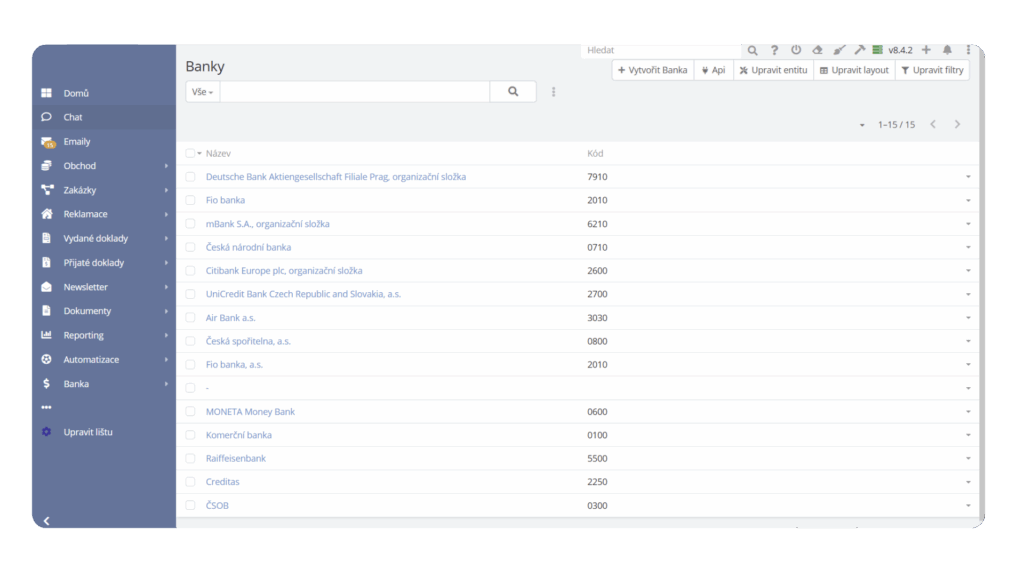Click the Vytvořit Banka button
Viewport: 1024px width, 576px height.
tap(653, 70)
